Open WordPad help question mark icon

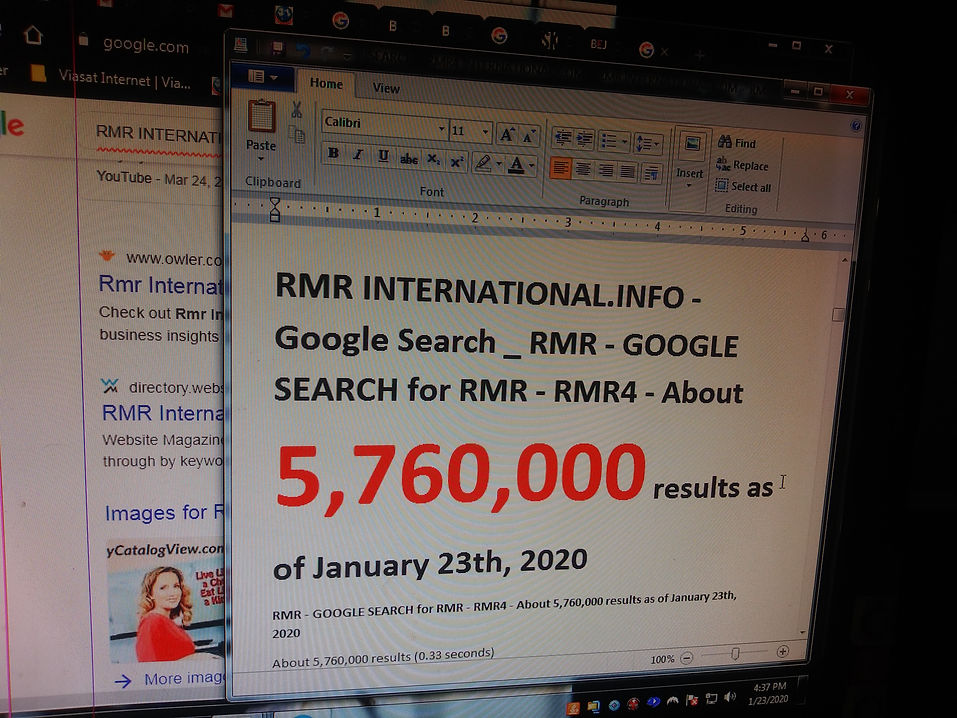point(856,126)
